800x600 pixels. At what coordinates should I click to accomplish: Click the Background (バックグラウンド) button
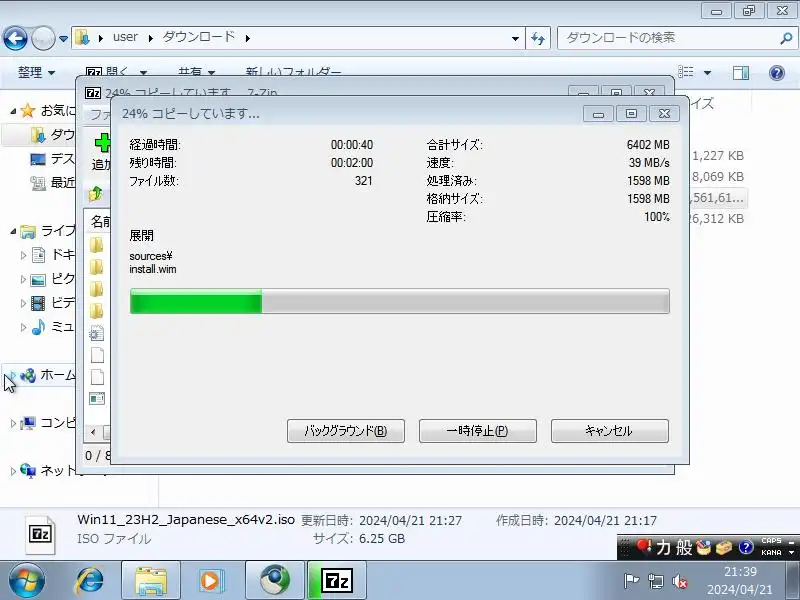[x=346, y=431]
